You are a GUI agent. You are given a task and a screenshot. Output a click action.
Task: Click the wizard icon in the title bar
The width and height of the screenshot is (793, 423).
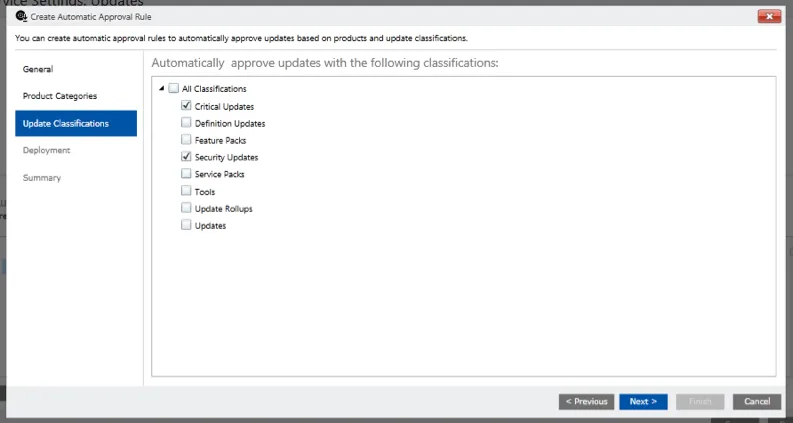(21, 16)
